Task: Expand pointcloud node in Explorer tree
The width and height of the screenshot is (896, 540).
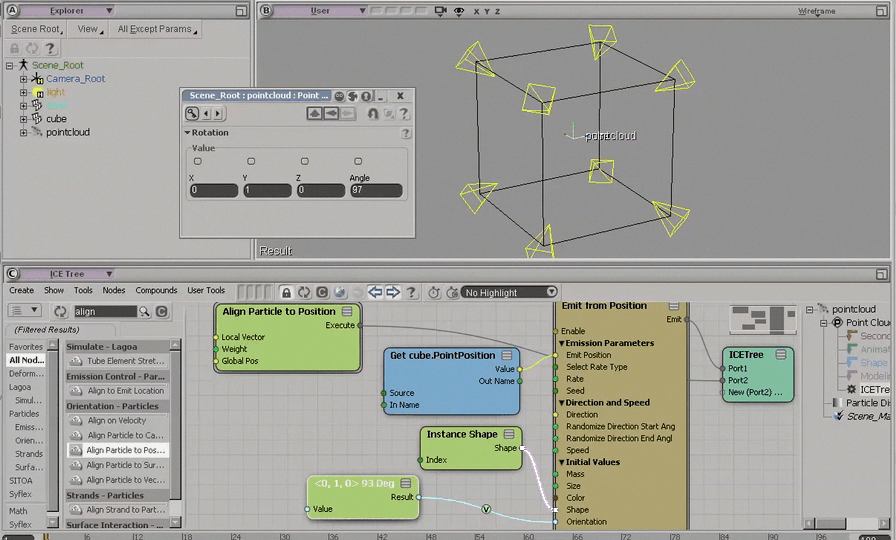Action: coord(23,133)
